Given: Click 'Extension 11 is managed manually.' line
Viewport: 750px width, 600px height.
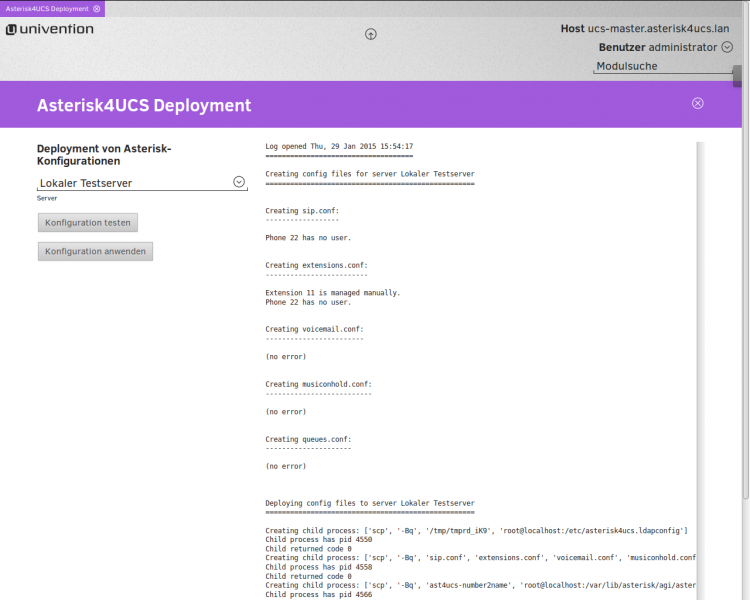Looking at the screenshot, I should coord(332,292).
